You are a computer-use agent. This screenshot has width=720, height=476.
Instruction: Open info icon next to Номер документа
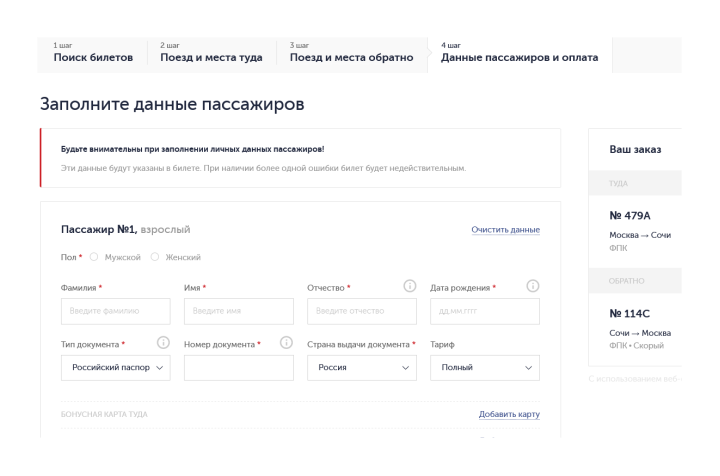286,342
